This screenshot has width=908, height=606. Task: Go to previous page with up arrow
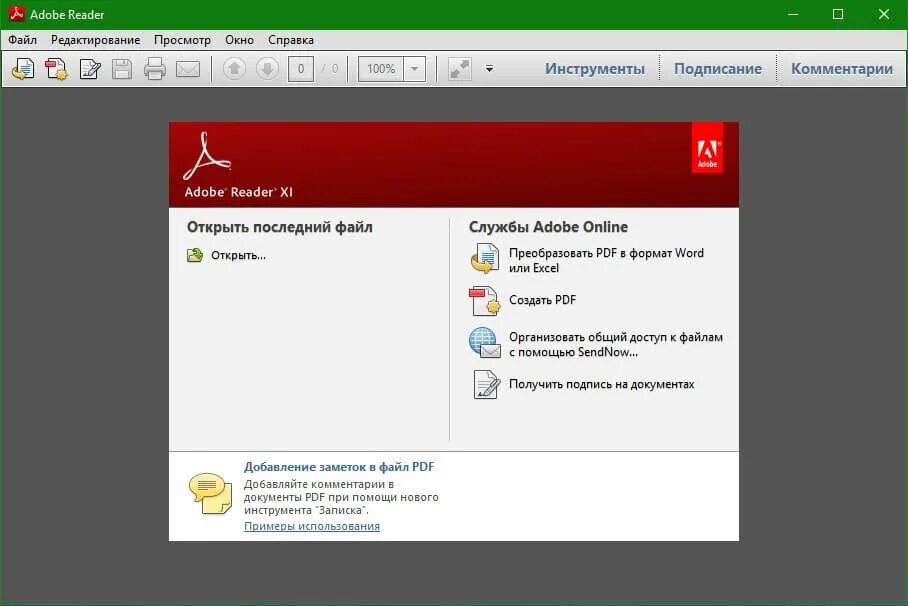[234, 69]
